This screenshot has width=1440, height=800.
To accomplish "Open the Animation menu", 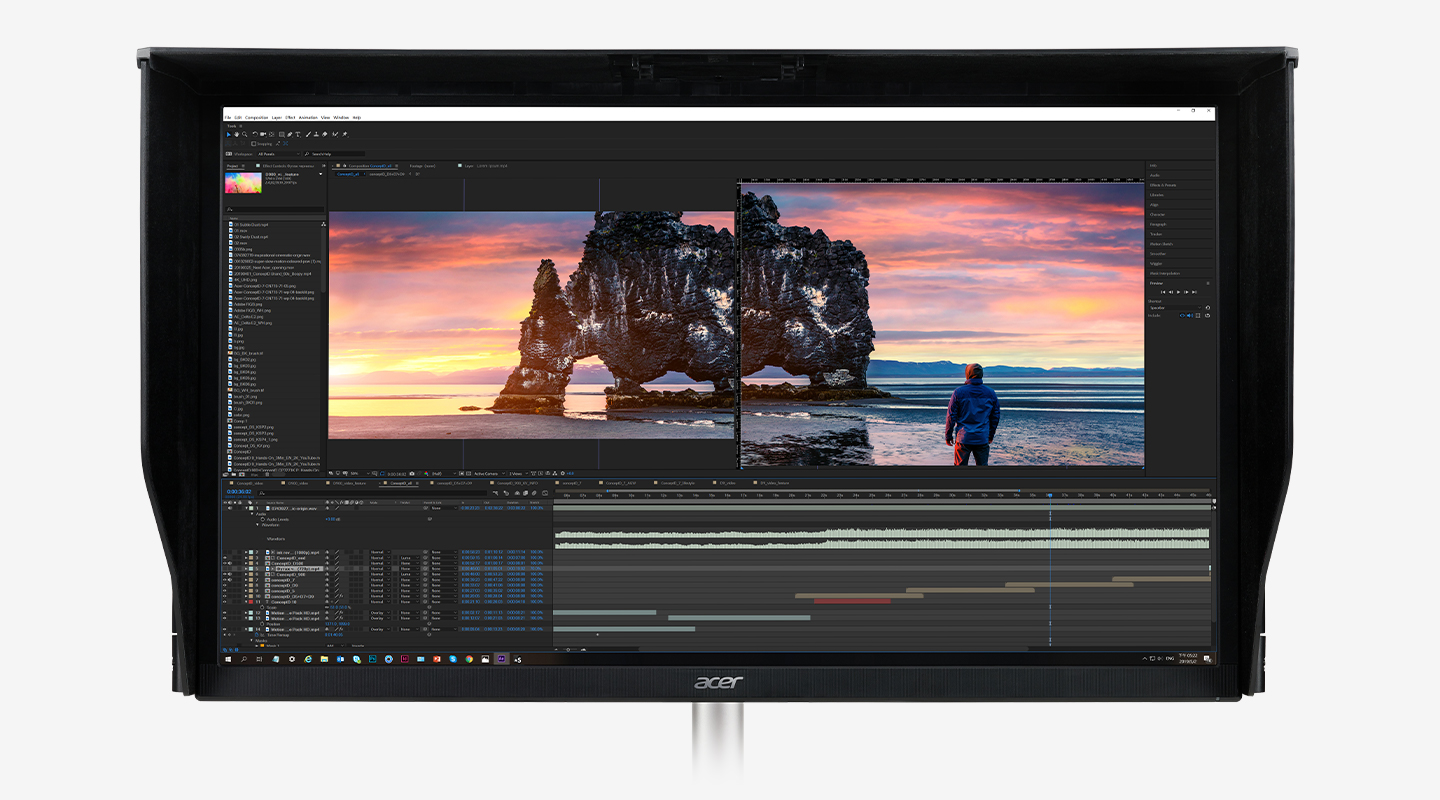I will pyautogui.click(x=308, y=117).
